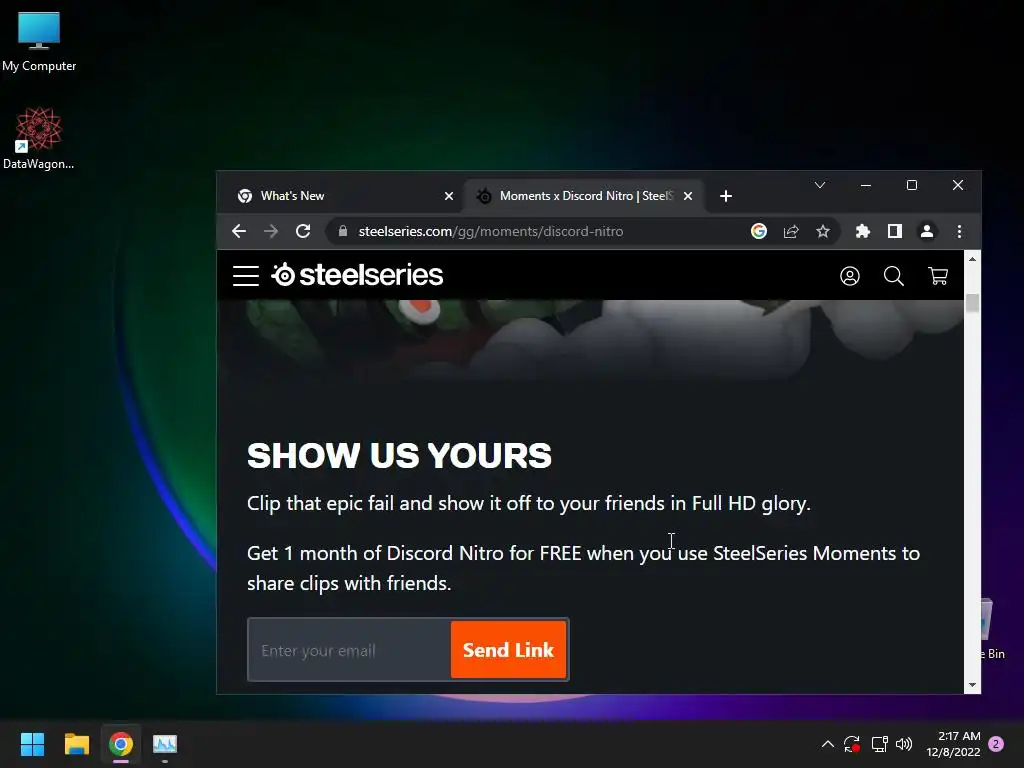Click the 'Clip that epic fail' sentence
The height and width of the screenshot is (768, 1024).
pyautogui.click(x=528, y=504)
